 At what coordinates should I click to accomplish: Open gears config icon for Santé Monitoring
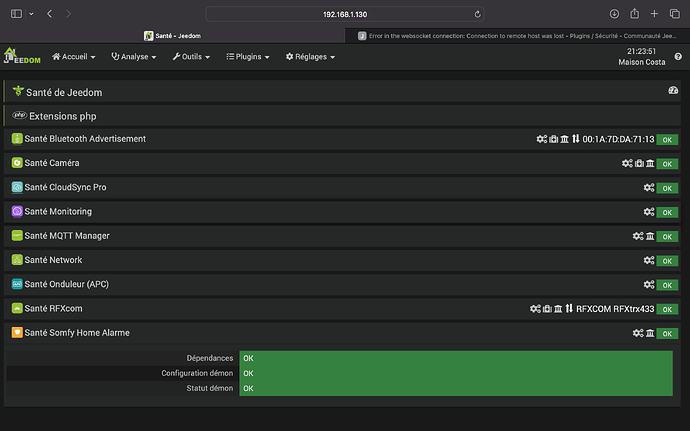coord(649,212)
